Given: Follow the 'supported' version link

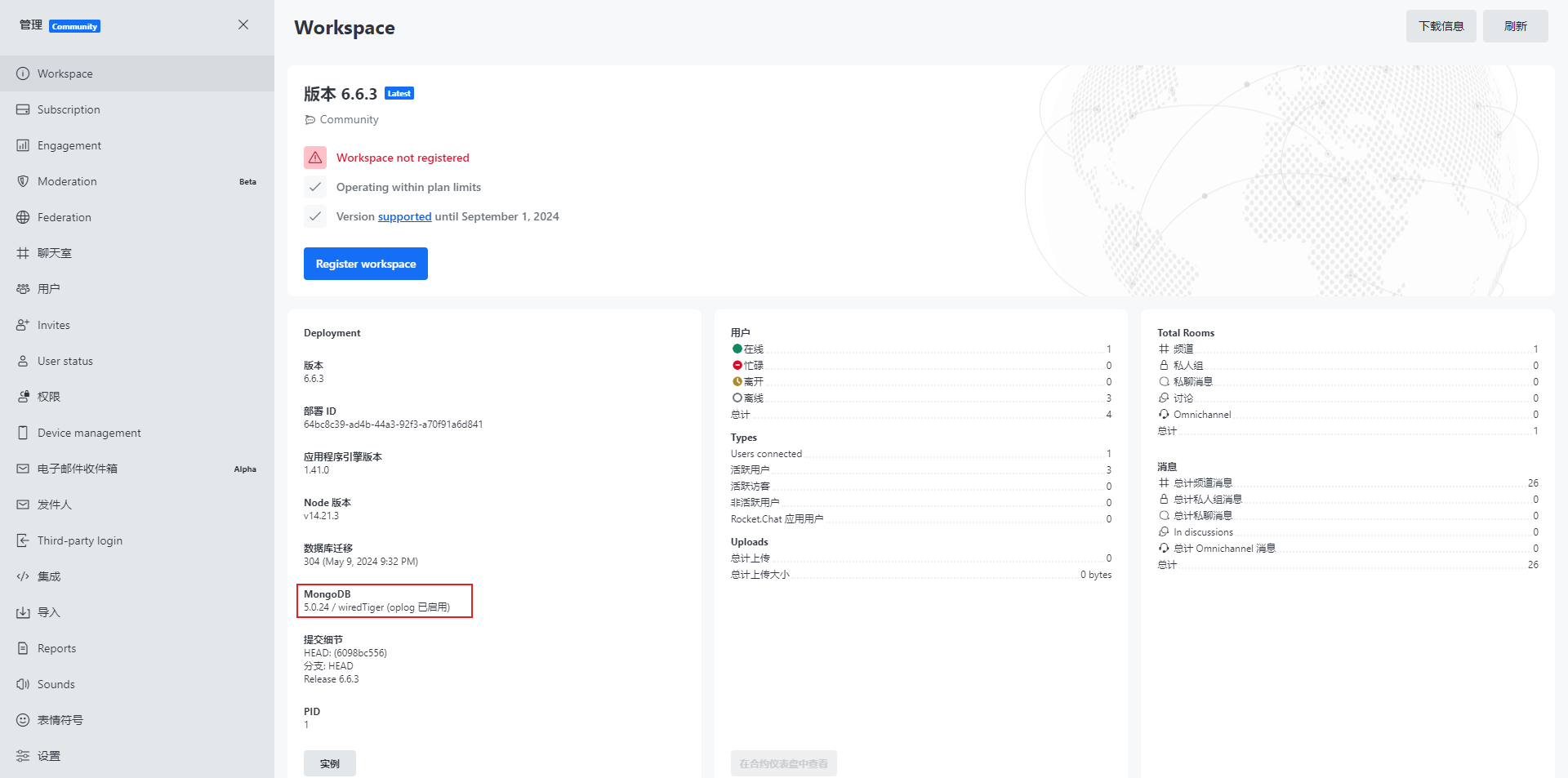Looking at the screenshot, I should (404, 216).
